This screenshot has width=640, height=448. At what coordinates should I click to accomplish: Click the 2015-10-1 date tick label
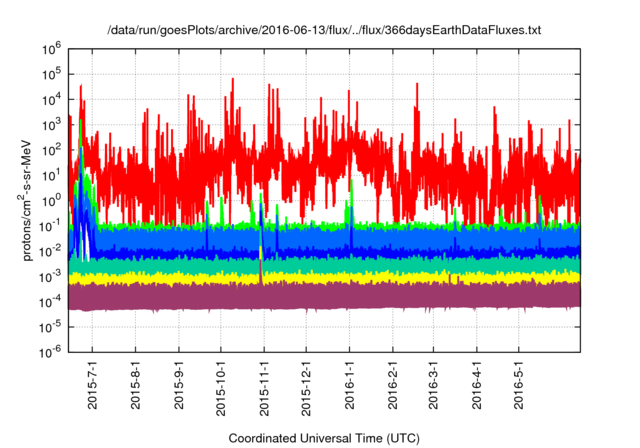click(220, 387)
